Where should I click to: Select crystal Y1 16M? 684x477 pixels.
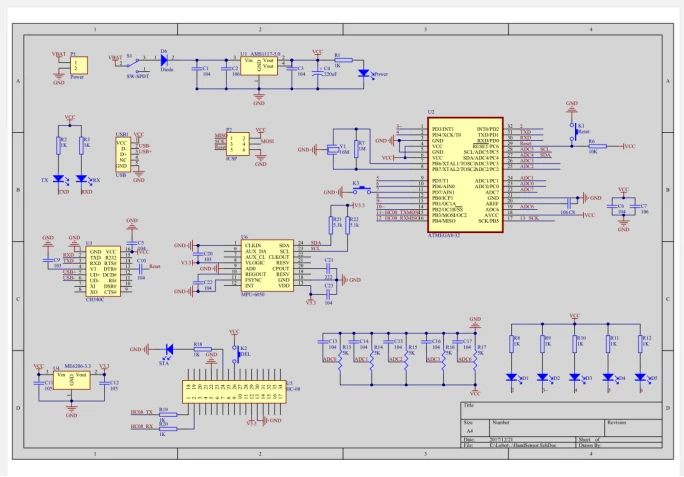pyautogui.click(x=333, y=150)
